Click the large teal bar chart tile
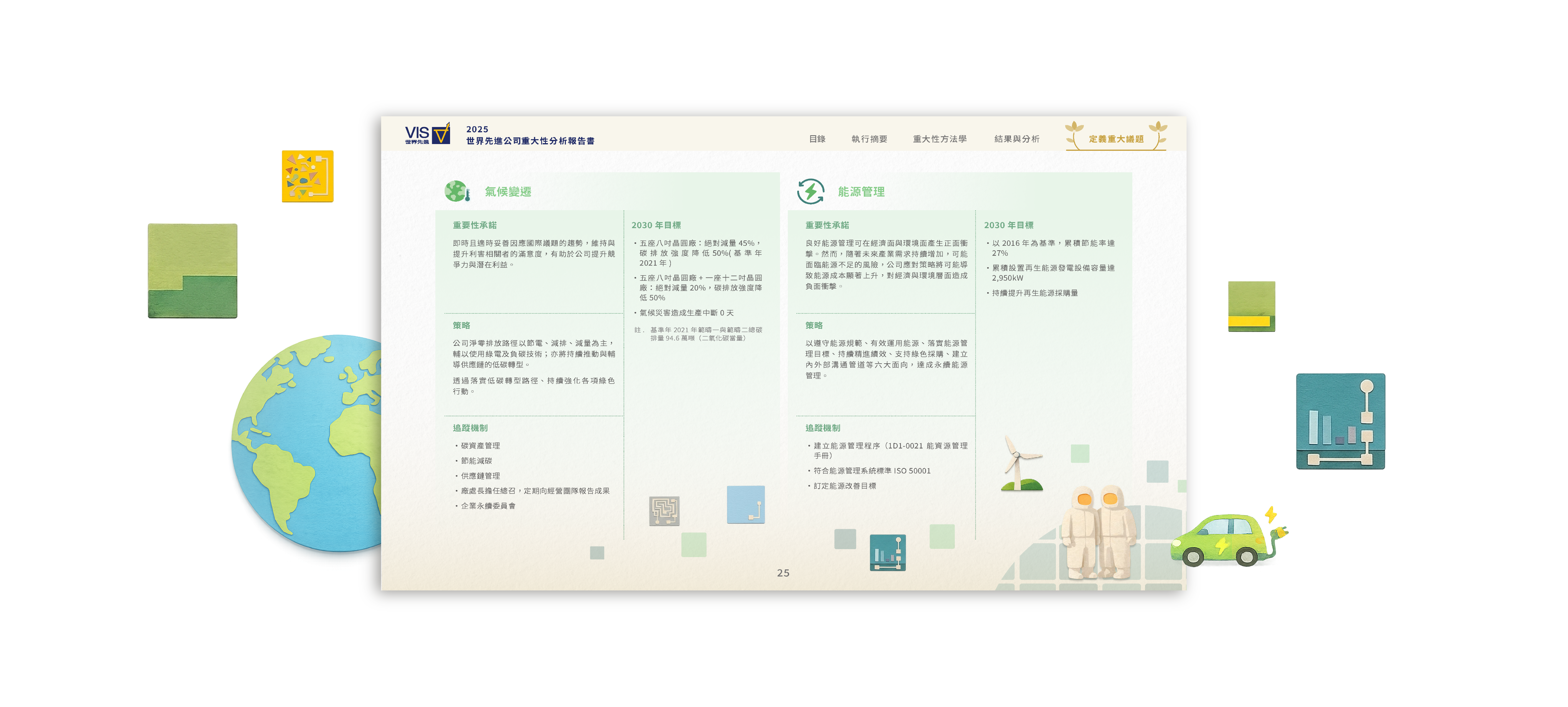 (1340, 421)
